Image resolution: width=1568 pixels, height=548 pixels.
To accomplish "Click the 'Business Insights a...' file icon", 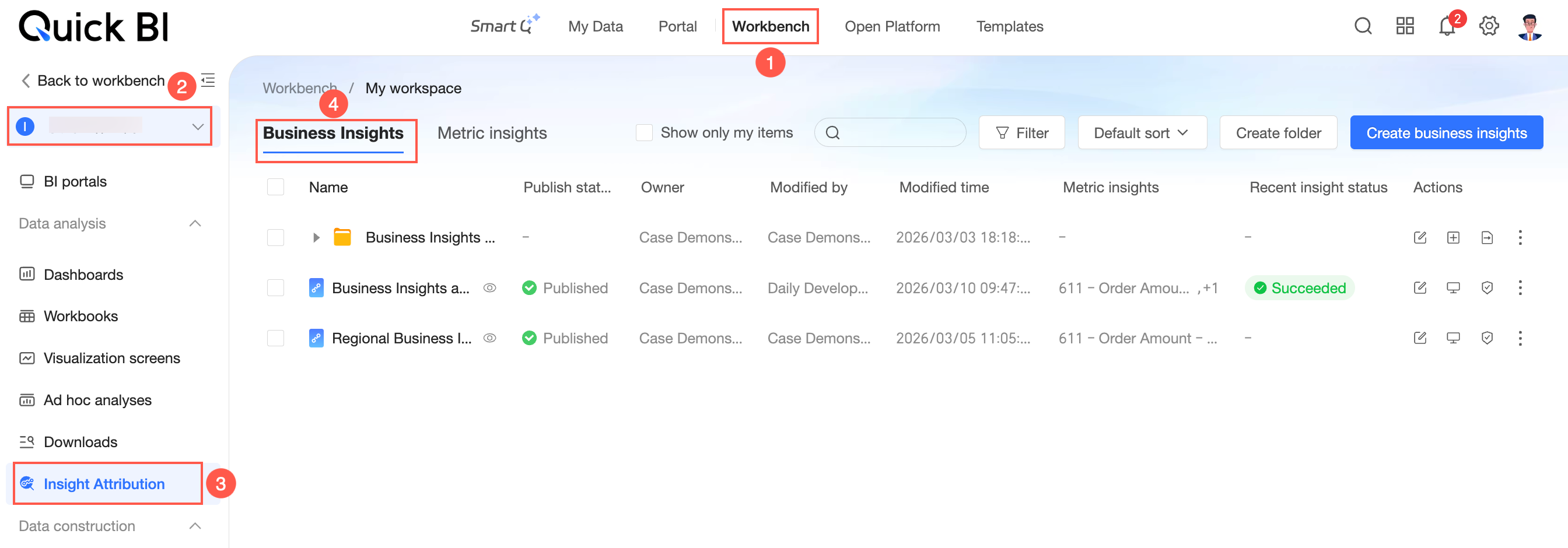I will click(316, 287).
